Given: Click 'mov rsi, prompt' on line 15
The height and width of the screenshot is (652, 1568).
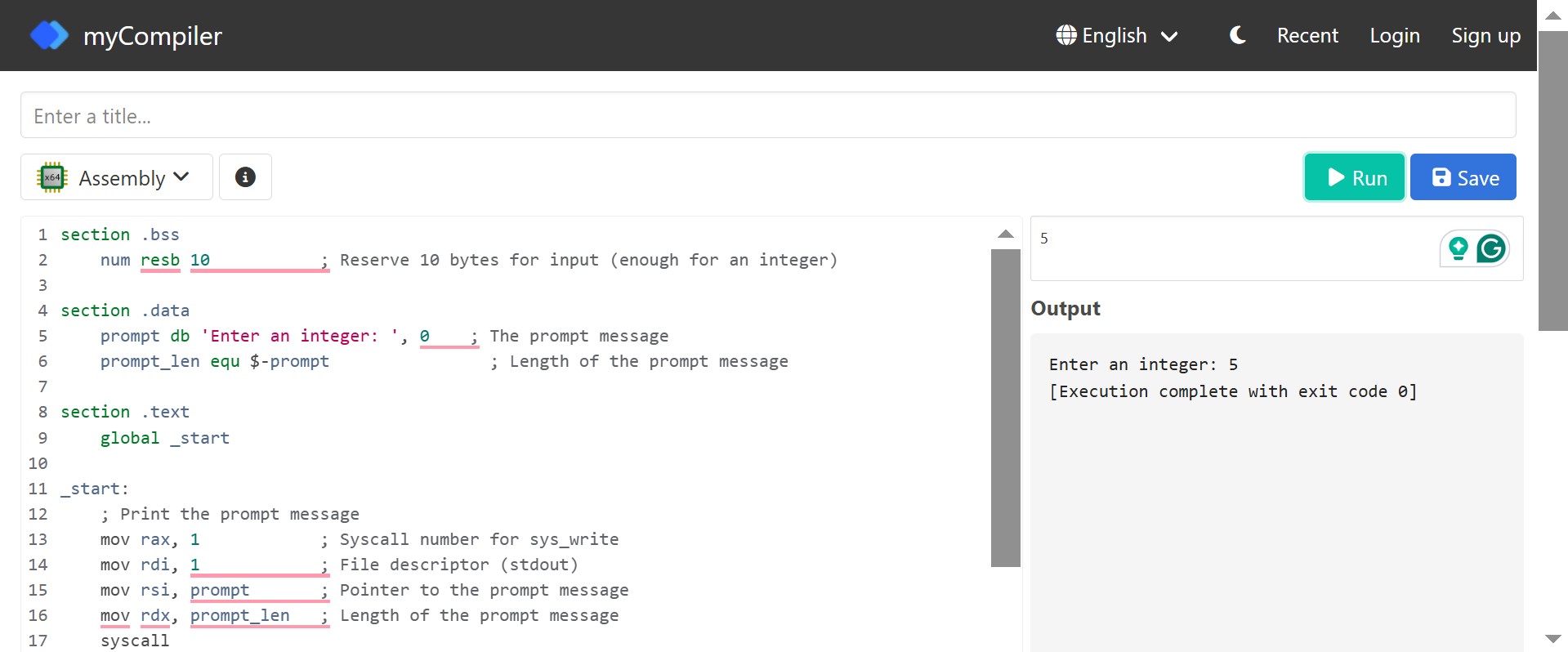Looking at the screenshot, I should [175, 590].
